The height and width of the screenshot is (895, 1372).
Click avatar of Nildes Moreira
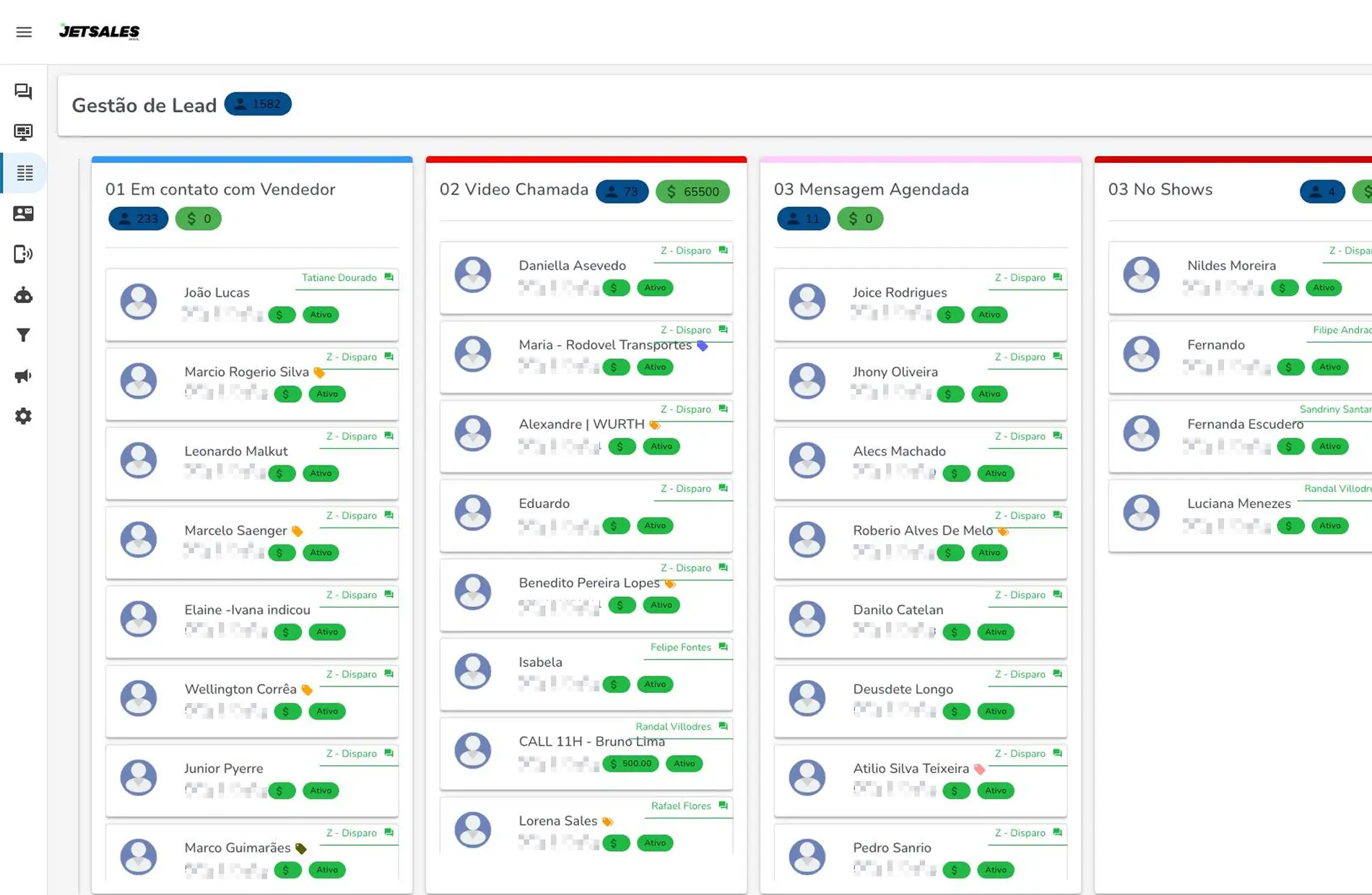[x=1141, y=275]
